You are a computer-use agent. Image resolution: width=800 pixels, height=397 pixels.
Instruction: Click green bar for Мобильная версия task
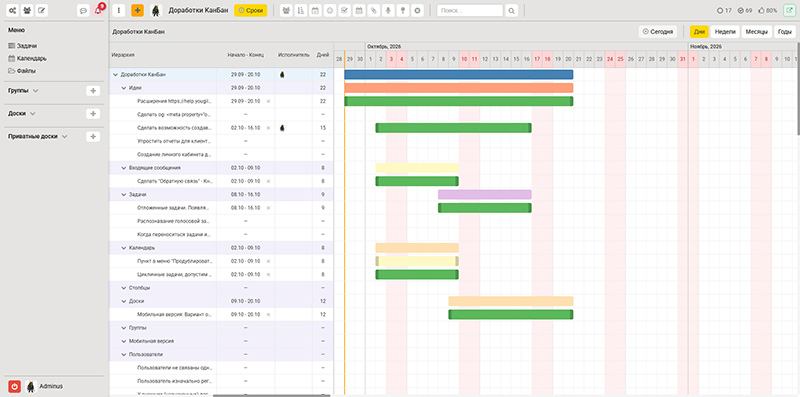(x=511, y=314)
